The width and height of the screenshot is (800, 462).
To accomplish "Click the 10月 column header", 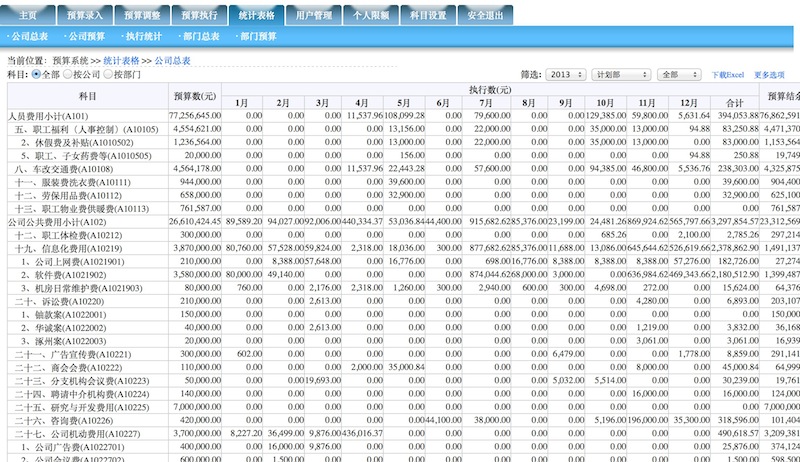I will [x=605, y=103].
